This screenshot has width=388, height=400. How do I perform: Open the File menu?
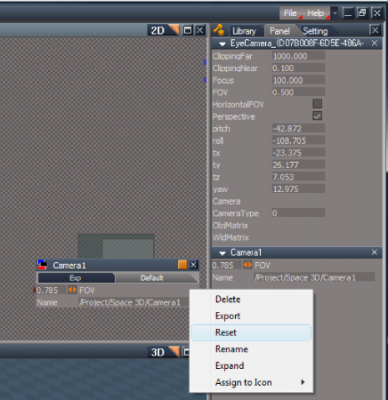[x=290, y=13]
